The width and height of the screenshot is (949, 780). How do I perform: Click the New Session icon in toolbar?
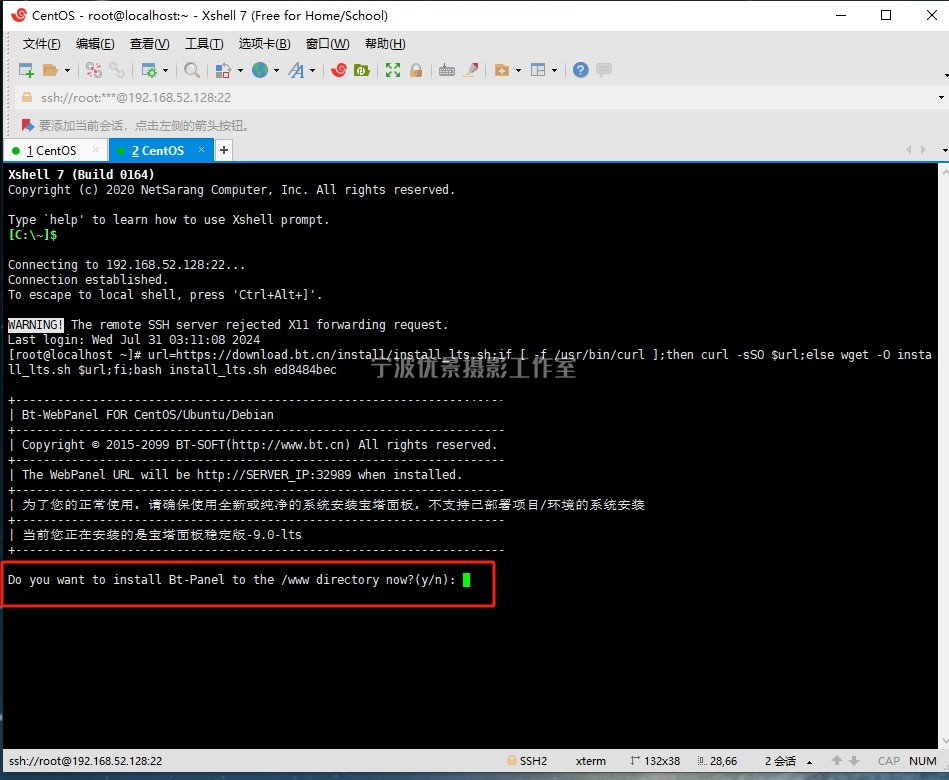26,70
